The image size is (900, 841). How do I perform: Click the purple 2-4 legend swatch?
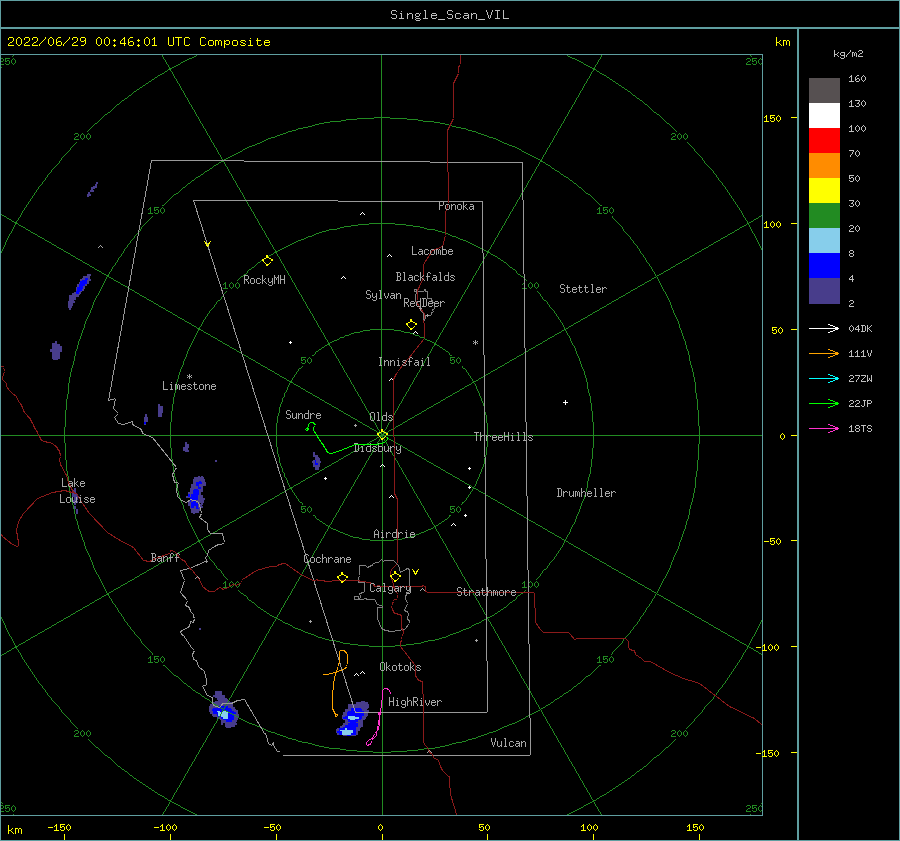coord(824,290)
